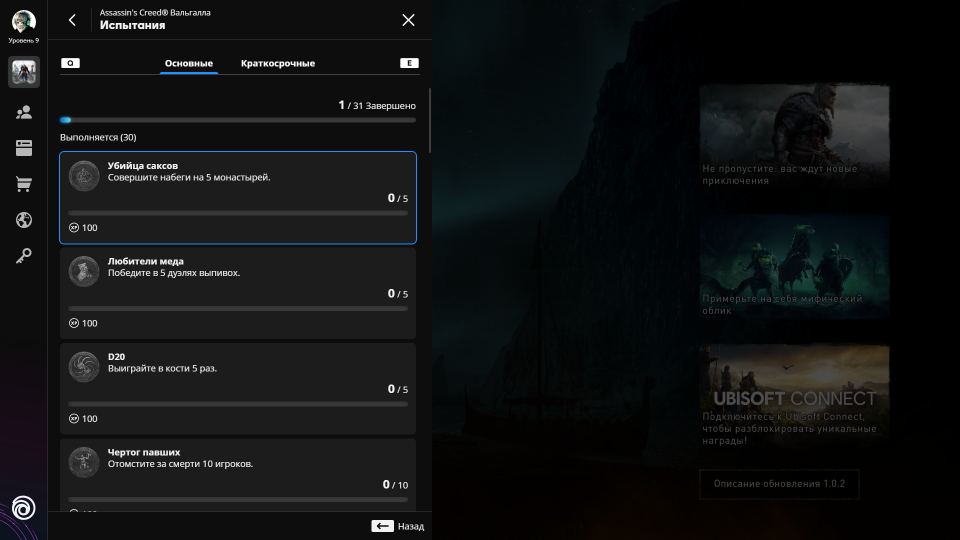Open Описание обновления 1.0.2 button
The image size is (960, 540).
click(x=779, y=484)
